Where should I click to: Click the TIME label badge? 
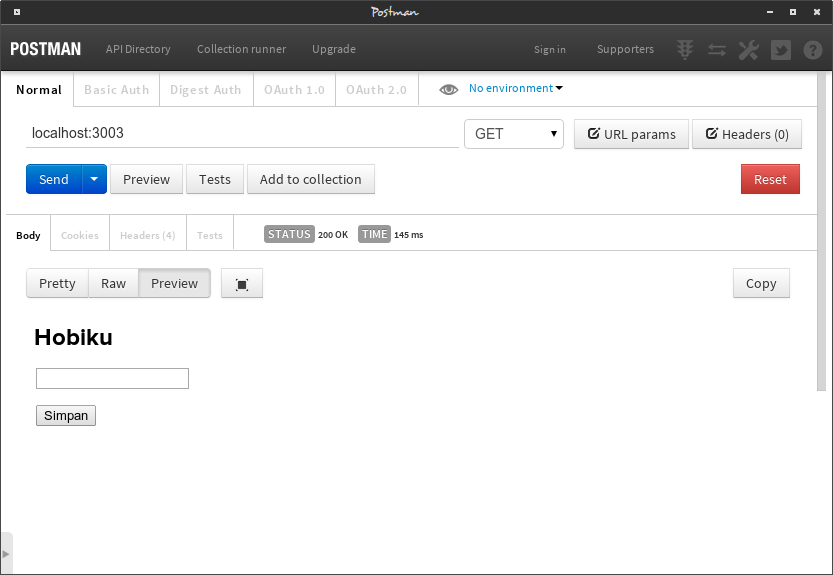click(x=375, y=234)
